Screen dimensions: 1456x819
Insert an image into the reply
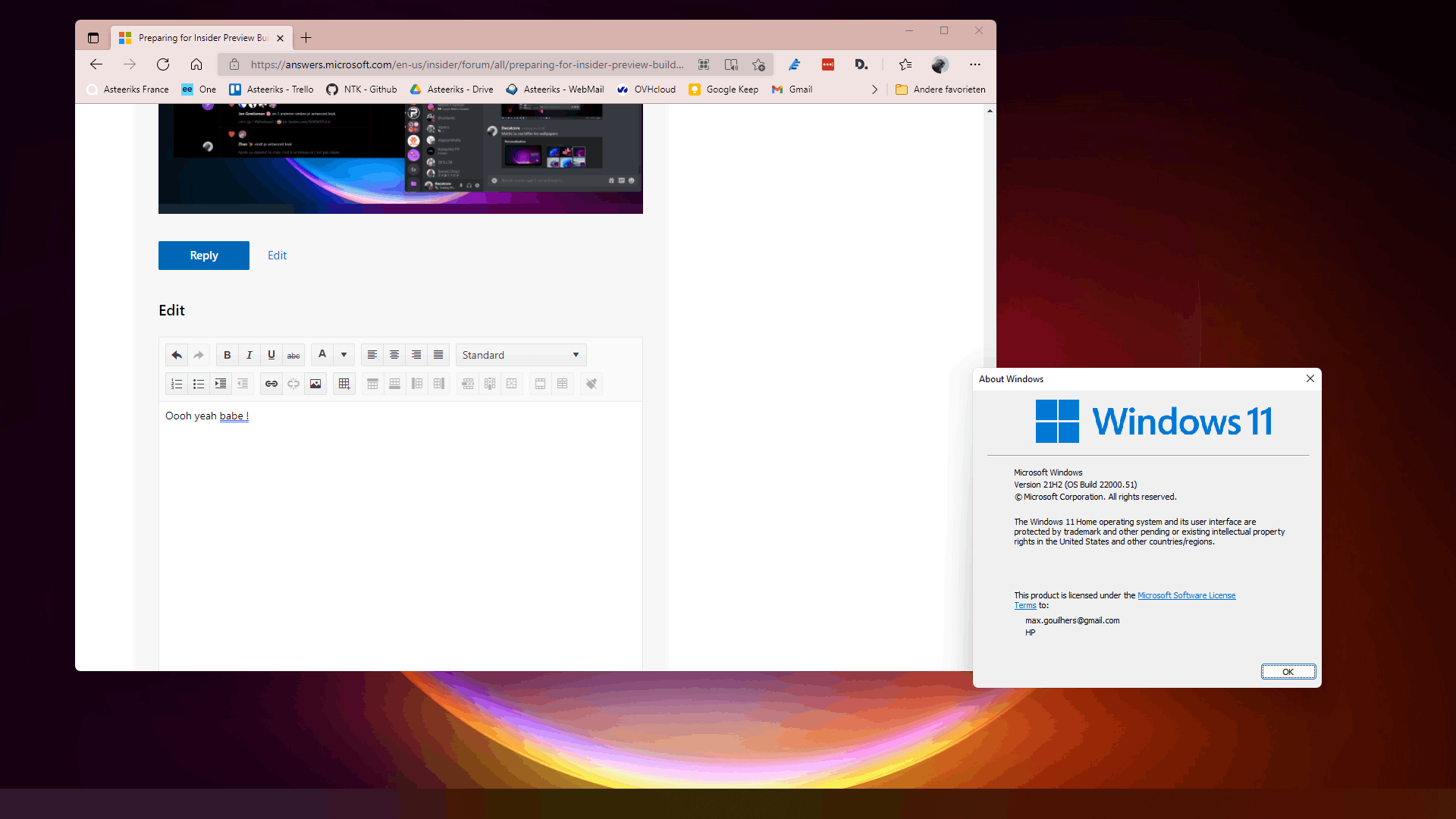315,384
